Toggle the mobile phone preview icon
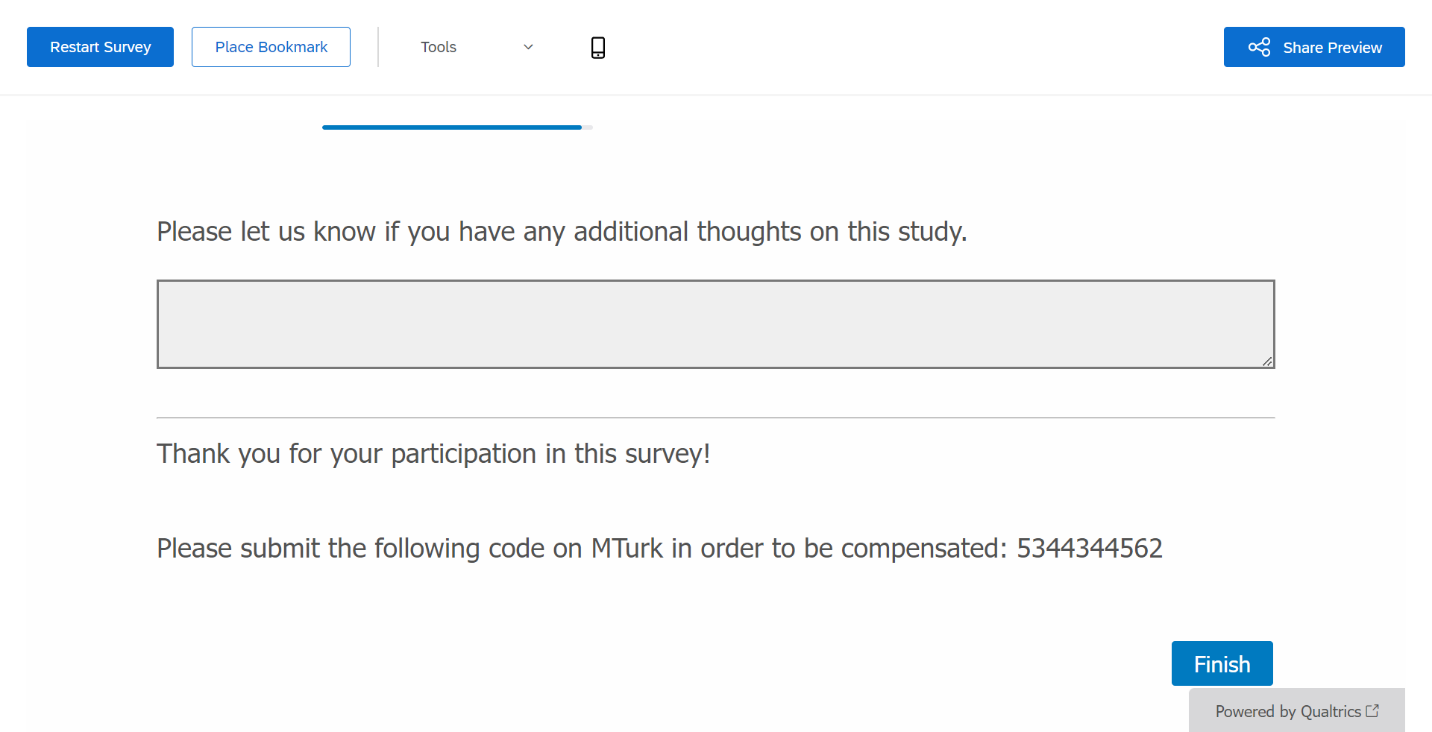Screen dimensions: 1432x732 598,47
